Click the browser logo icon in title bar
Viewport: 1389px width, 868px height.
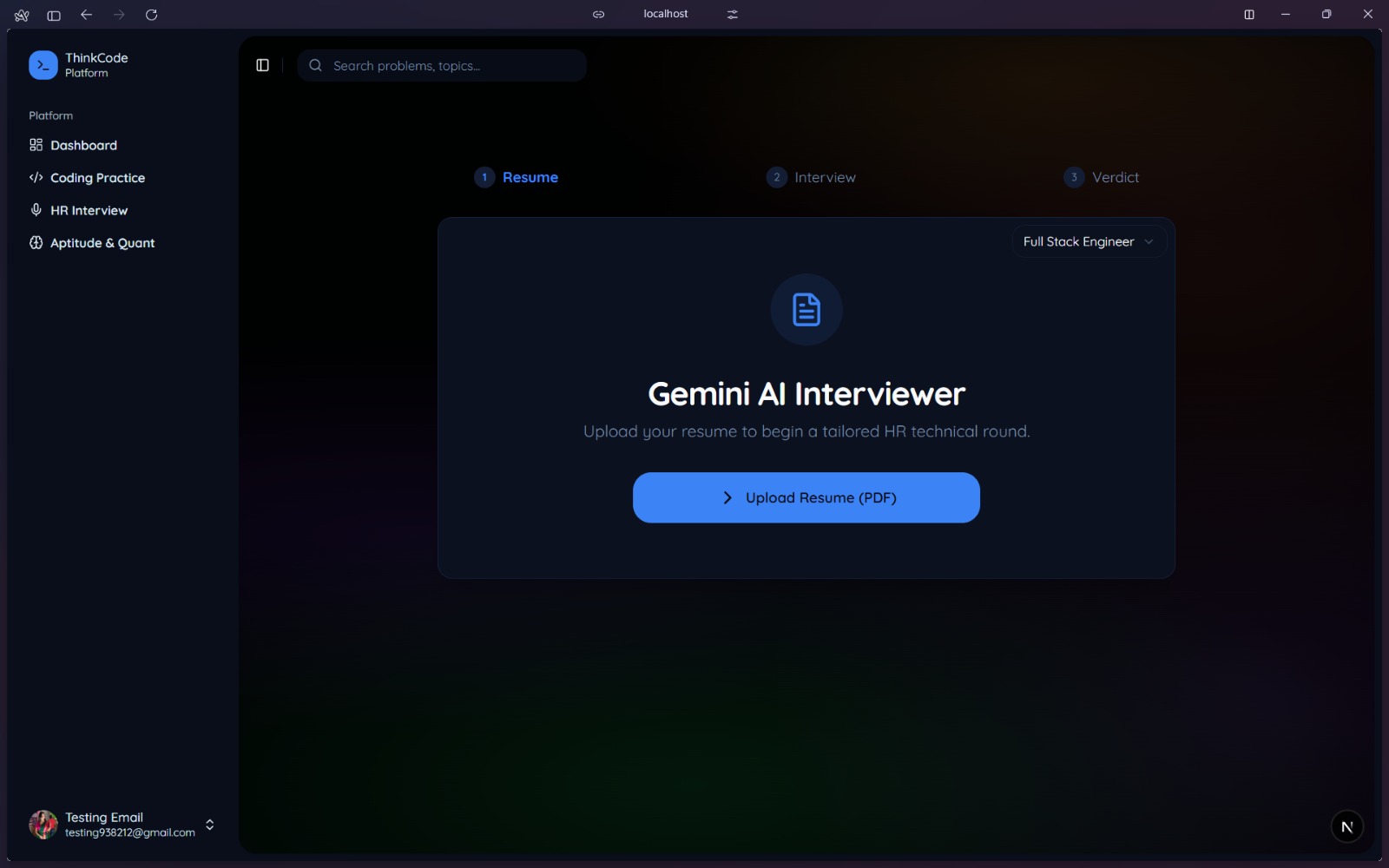[x=22, y=15]
